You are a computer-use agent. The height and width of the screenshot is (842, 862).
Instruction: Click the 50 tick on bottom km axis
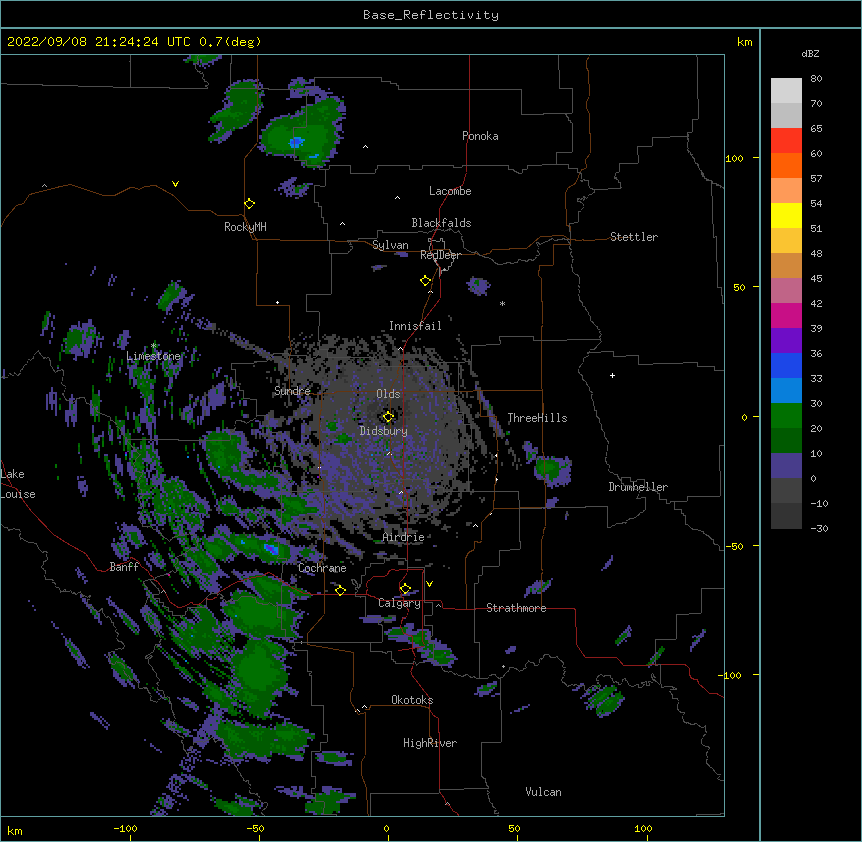click(x=514, y=829)
